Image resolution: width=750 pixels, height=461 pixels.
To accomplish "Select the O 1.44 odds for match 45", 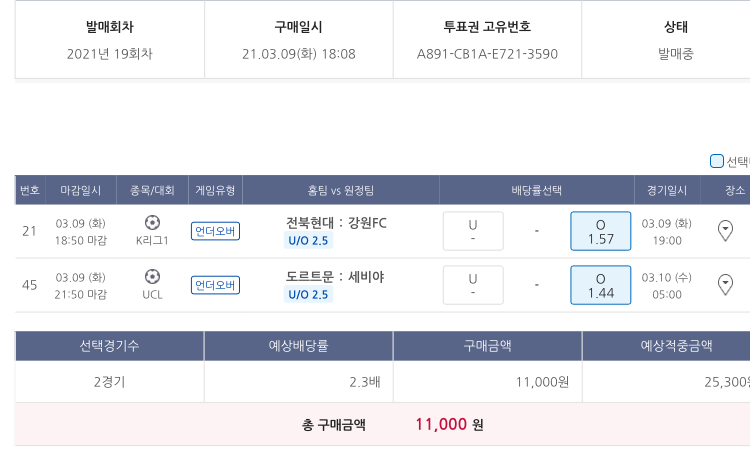I will click(x=600, y=285).
